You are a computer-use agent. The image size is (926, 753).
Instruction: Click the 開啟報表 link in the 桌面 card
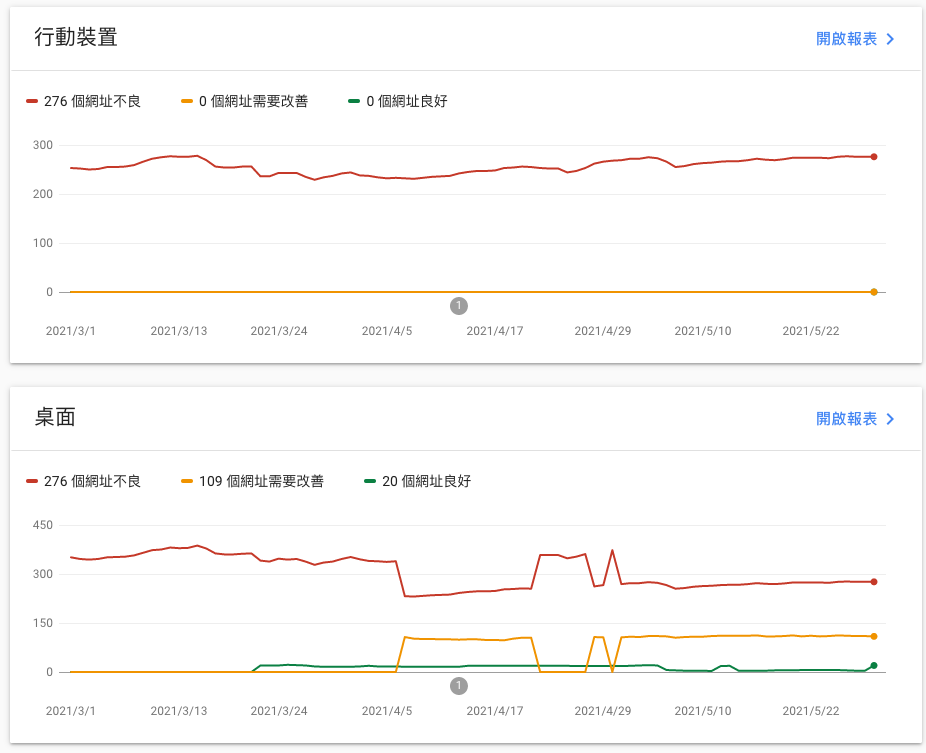click(846, 419)
